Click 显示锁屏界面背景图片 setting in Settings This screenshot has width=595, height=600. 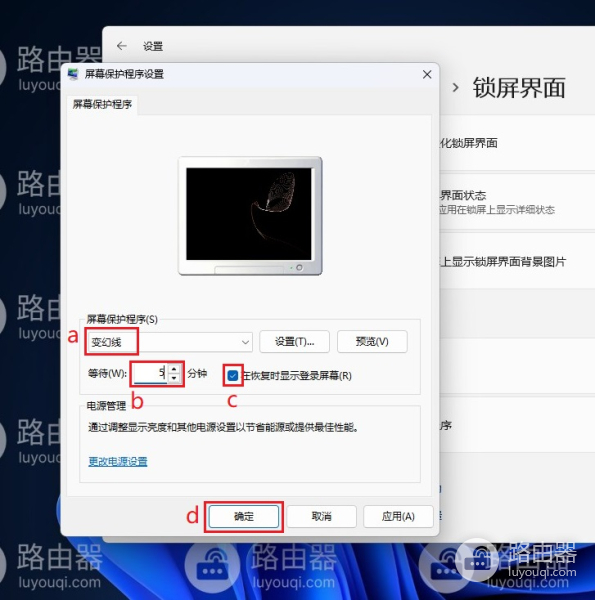pyautogui.click(x=517, y=262)
